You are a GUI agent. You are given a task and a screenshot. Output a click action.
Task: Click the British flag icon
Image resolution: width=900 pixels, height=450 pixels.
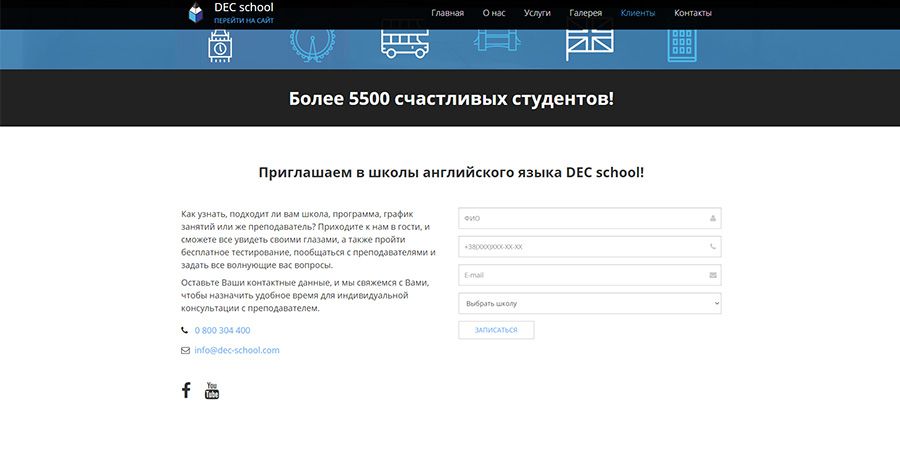pyautogui.click(x=589, y=42)
